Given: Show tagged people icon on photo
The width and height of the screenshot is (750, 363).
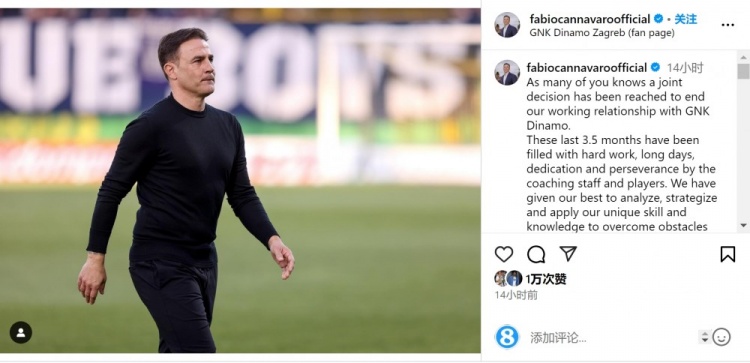Looking at the screenshot, I should pos(21,332).
